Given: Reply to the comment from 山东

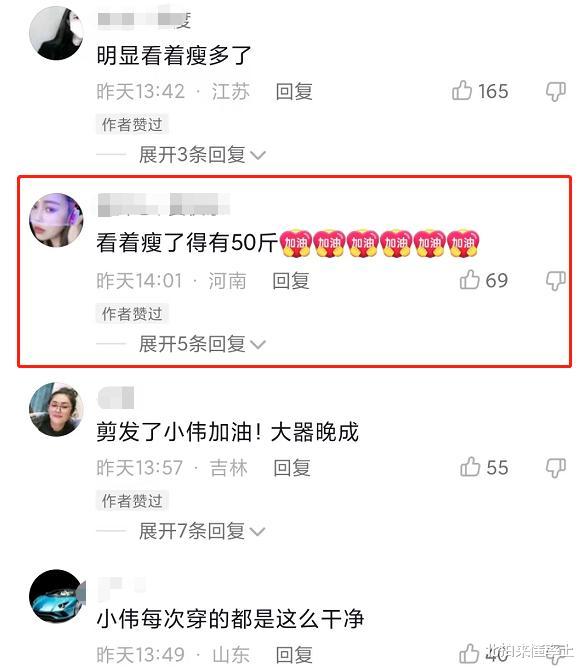Looking at the screenshot, I should pyautogui.click(x=294, y=655).
